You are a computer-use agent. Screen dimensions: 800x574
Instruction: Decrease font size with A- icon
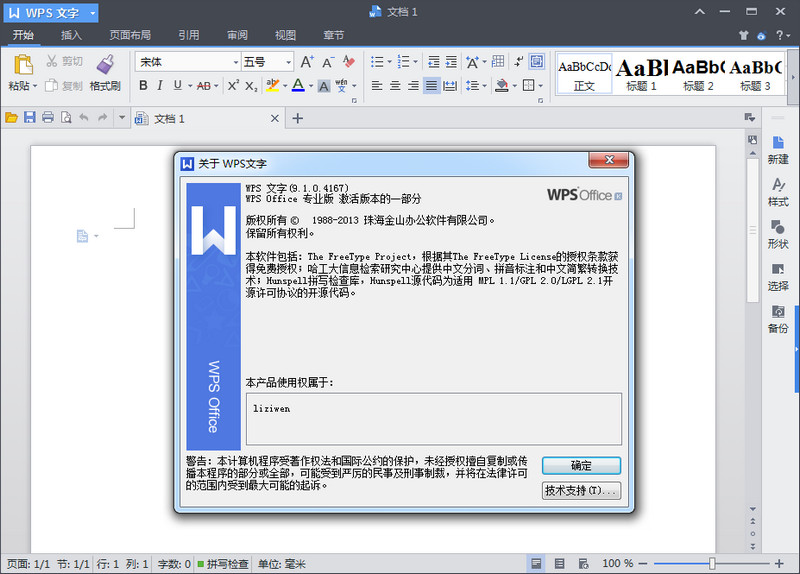point(328,62)
